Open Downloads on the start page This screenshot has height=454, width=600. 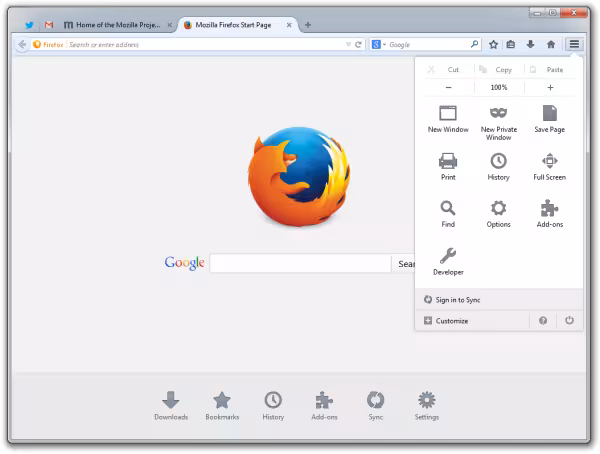(171, 406)
